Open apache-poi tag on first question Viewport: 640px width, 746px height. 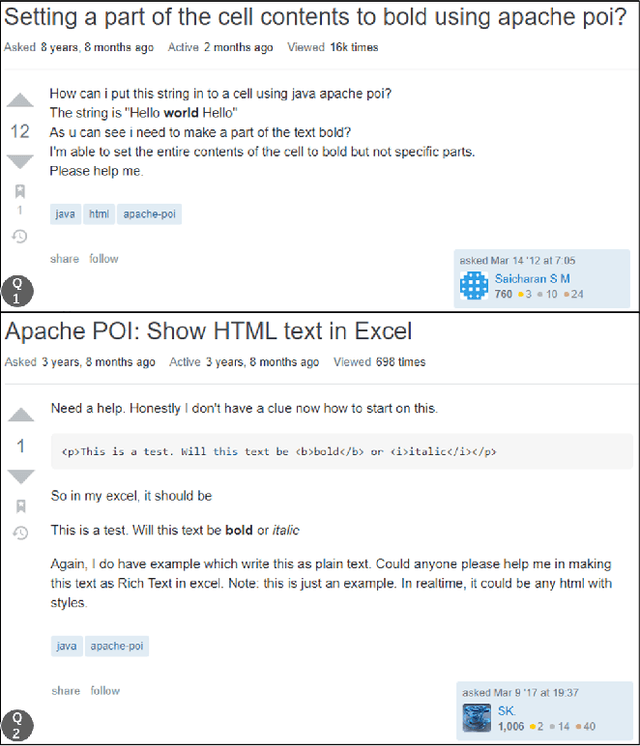pyautogui.click(x=149, y=214)
